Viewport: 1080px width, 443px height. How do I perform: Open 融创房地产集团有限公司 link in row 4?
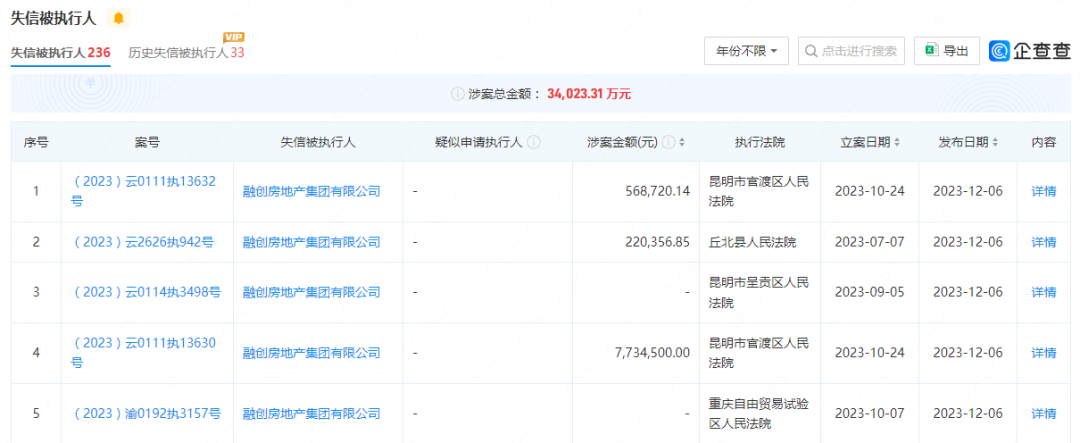(x=311, y=353)
